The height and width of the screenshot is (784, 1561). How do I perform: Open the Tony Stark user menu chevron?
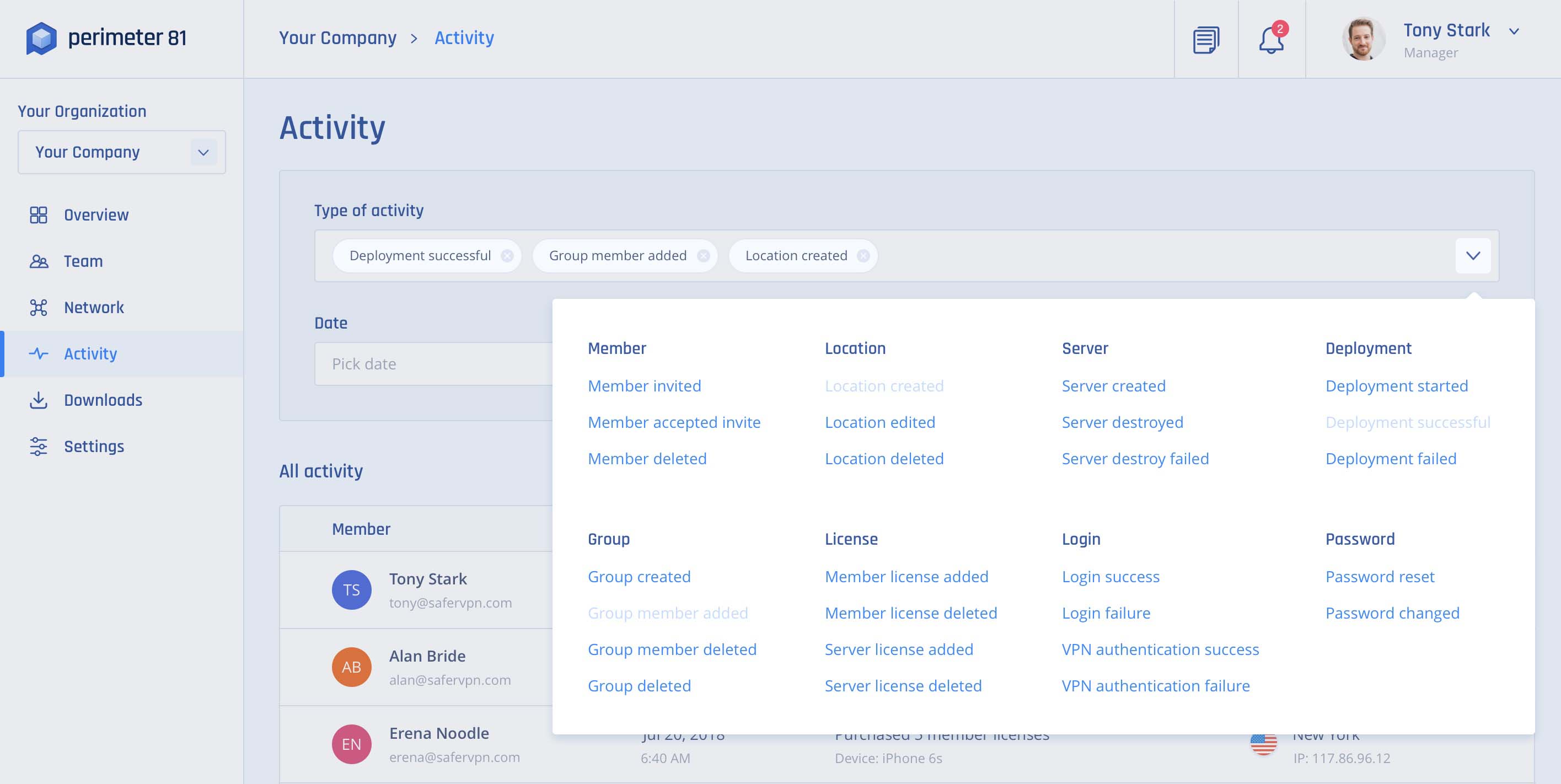1513,31
